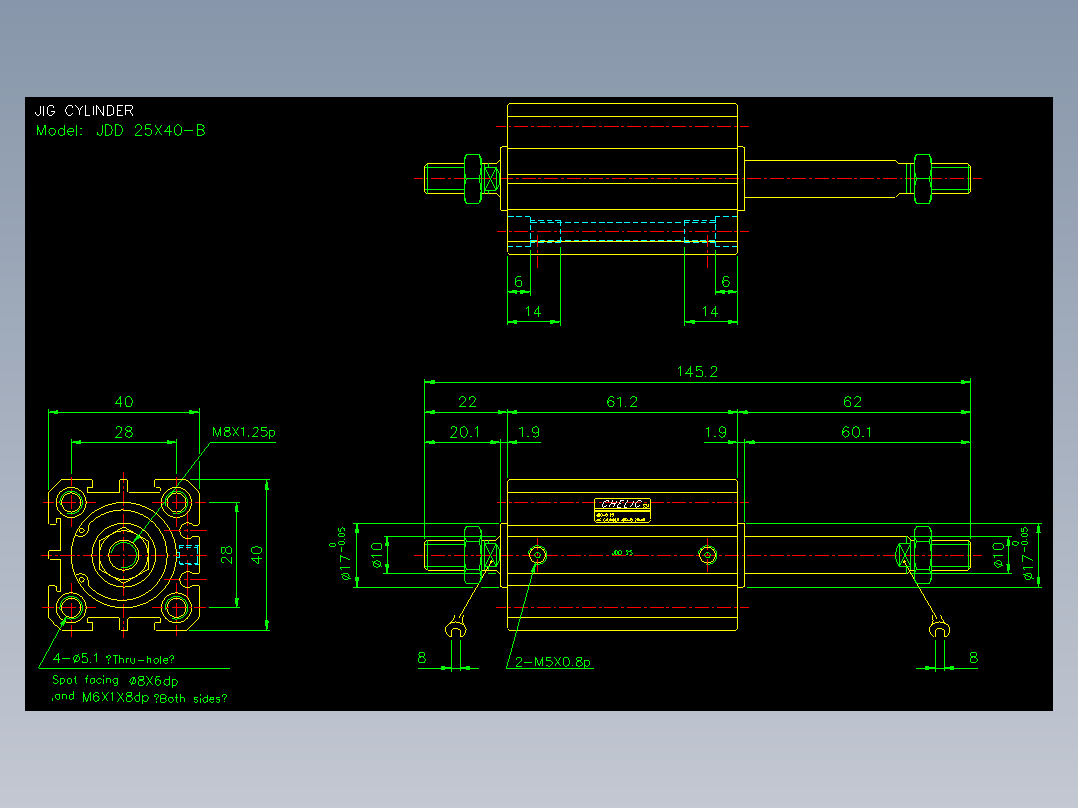Viewport: 1078px width, 808px height.
Task: Click the right 14 dimension in top view
Action: click(710, 312)
